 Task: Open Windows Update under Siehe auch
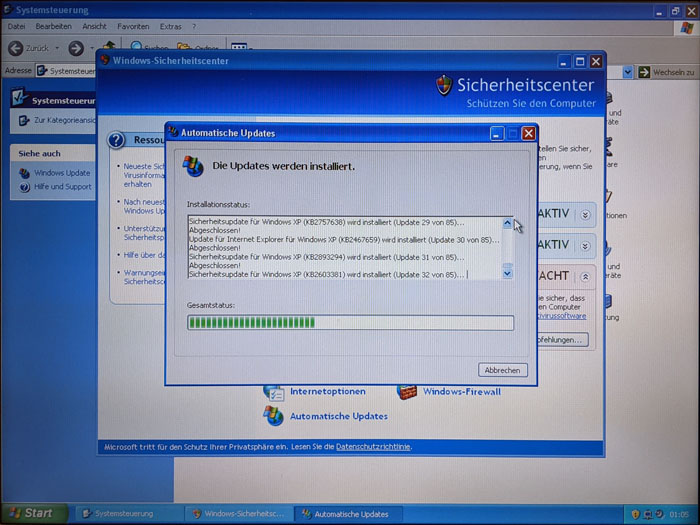tap(62, 173)
